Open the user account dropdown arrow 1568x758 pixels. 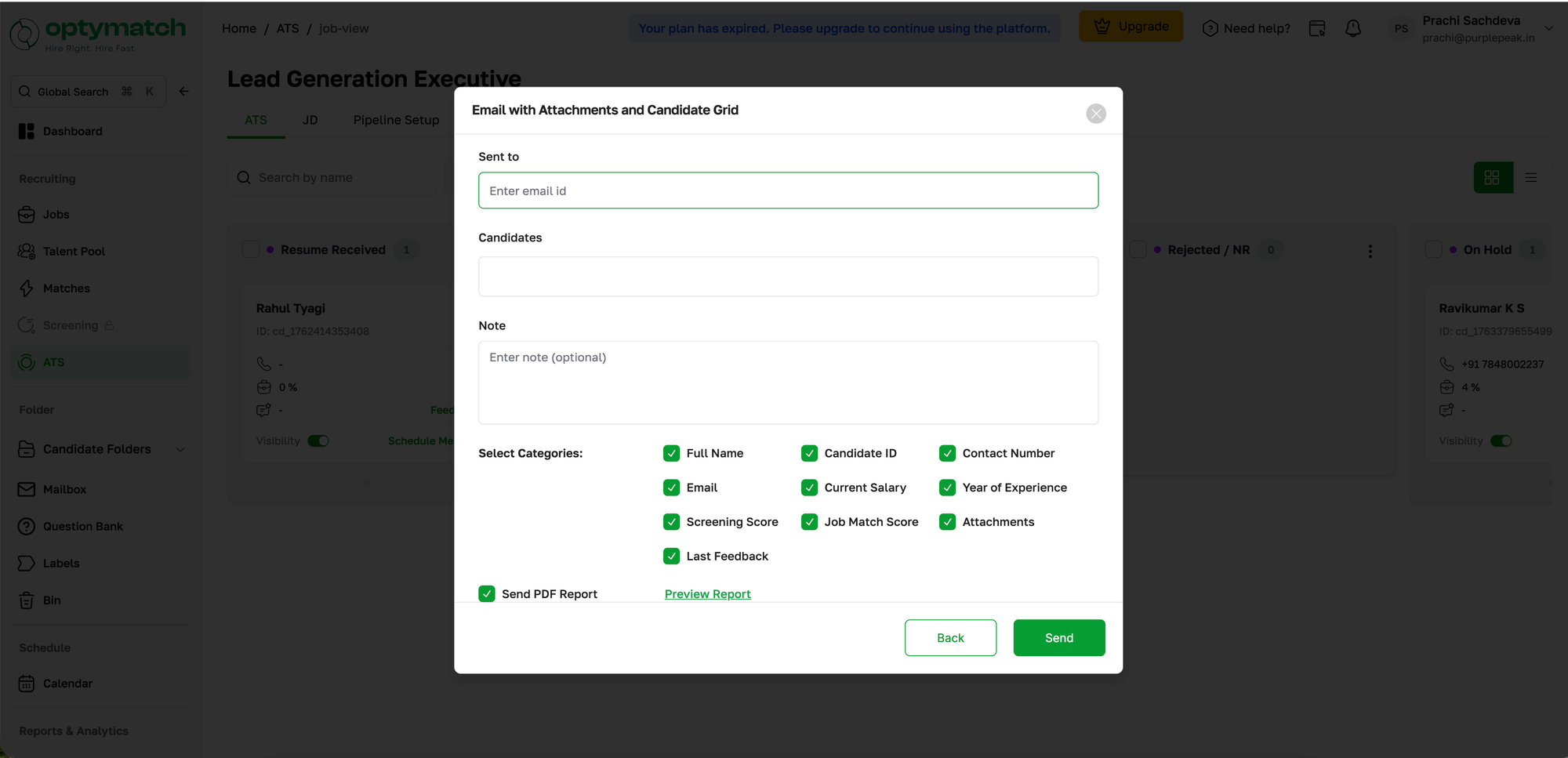1549,28
